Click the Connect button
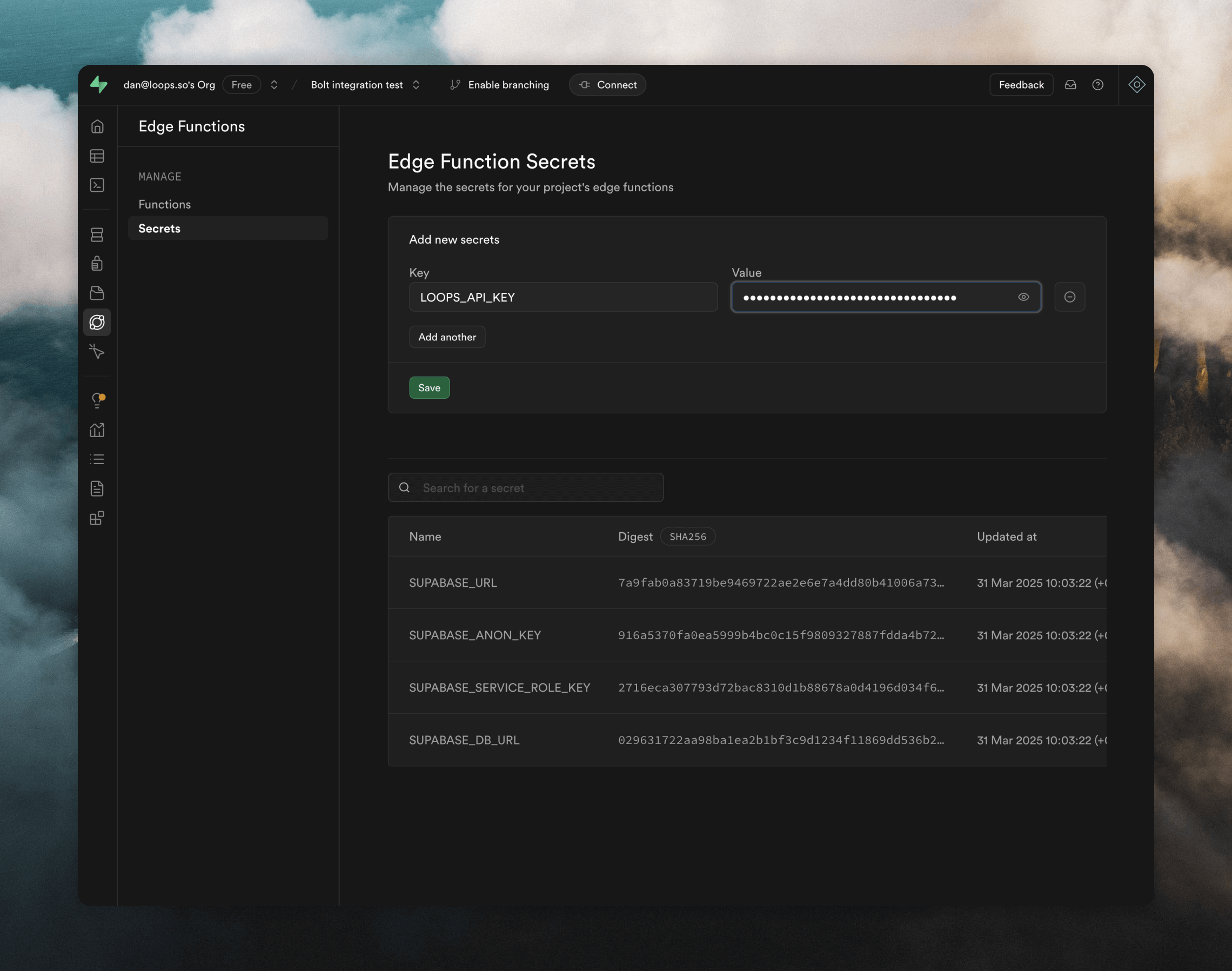The height and width of the screenshot is (971, 1232). coord(607,85)
